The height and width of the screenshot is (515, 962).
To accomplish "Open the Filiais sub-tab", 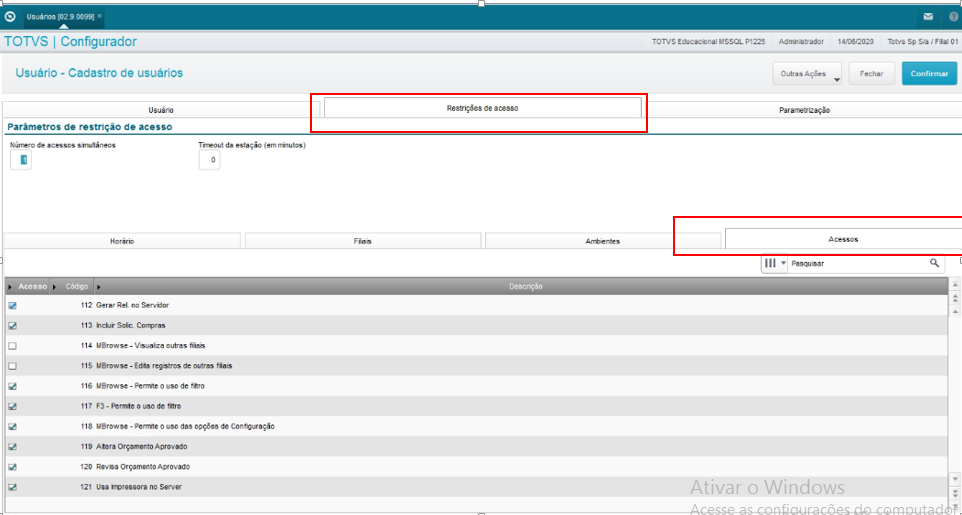I will [363, 241].
